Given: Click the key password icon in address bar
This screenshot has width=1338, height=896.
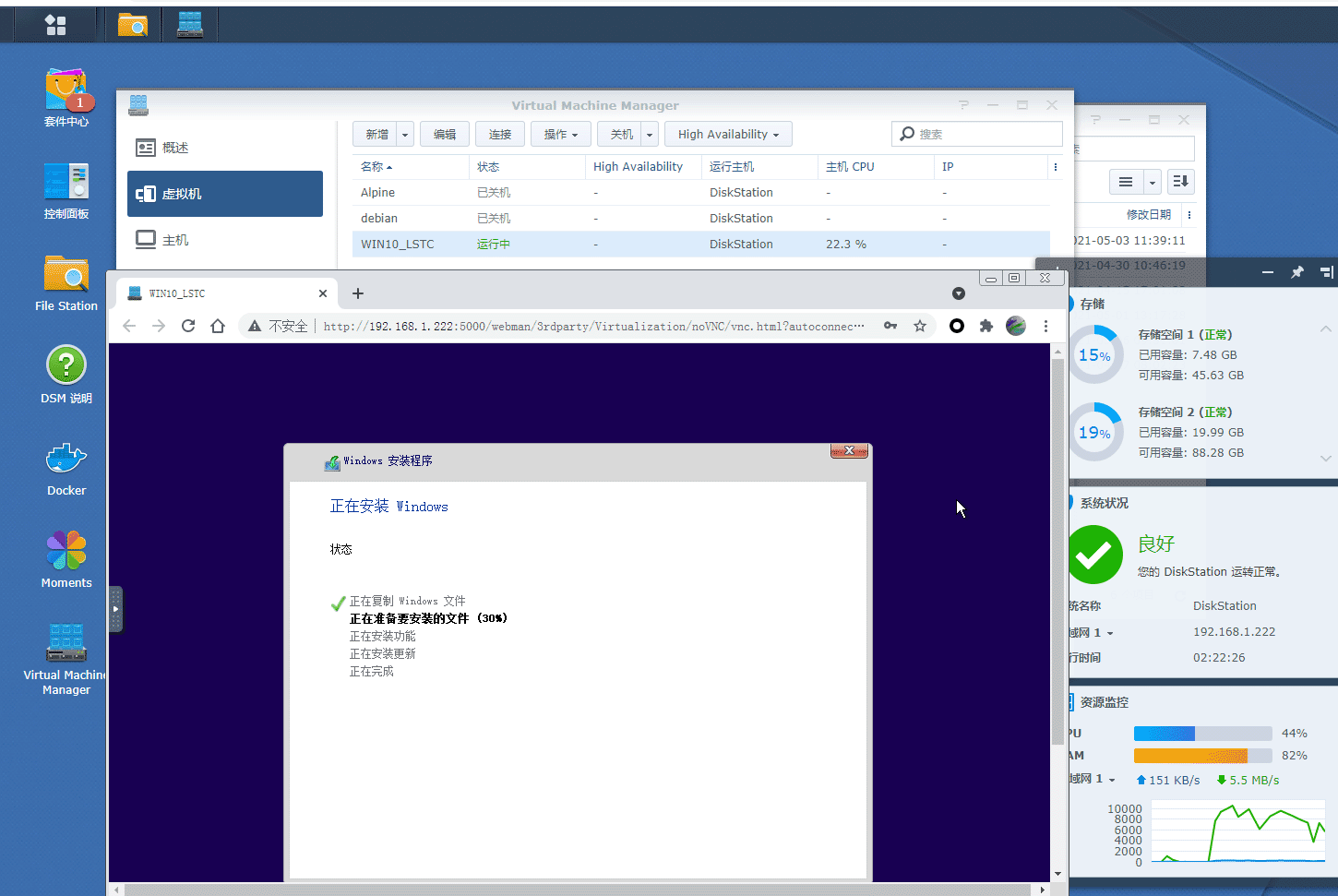Looking at the screenshot, I should click(x=890, y=326).
